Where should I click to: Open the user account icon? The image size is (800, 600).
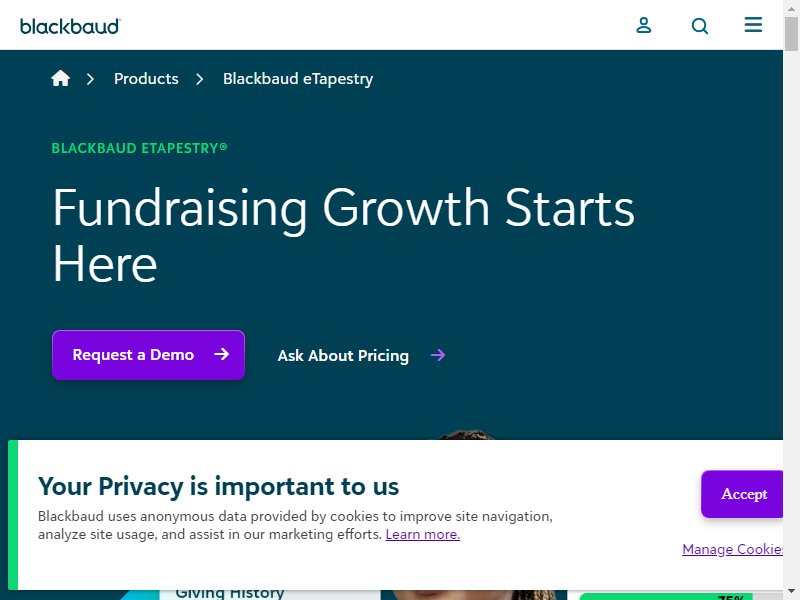644,25
